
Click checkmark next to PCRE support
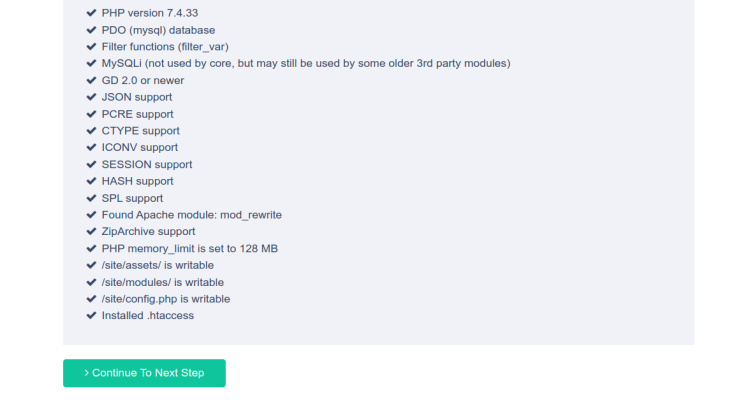91,114
